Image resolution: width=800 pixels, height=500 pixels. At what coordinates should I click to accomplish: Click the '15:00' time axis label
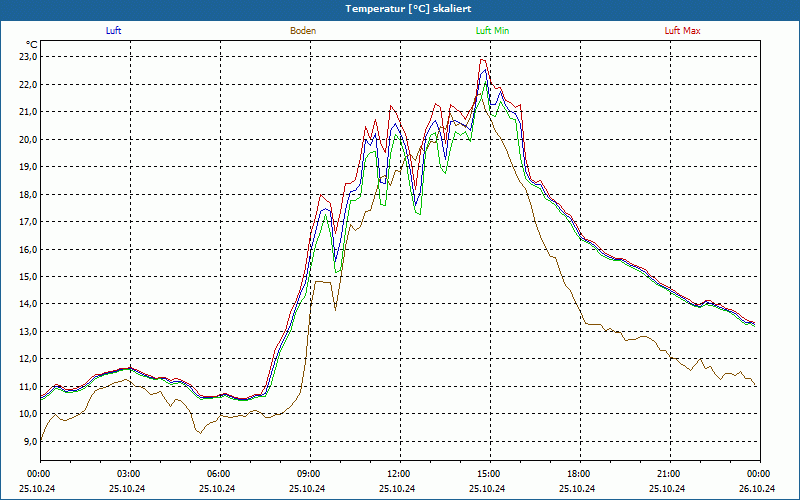click(489, 474)
